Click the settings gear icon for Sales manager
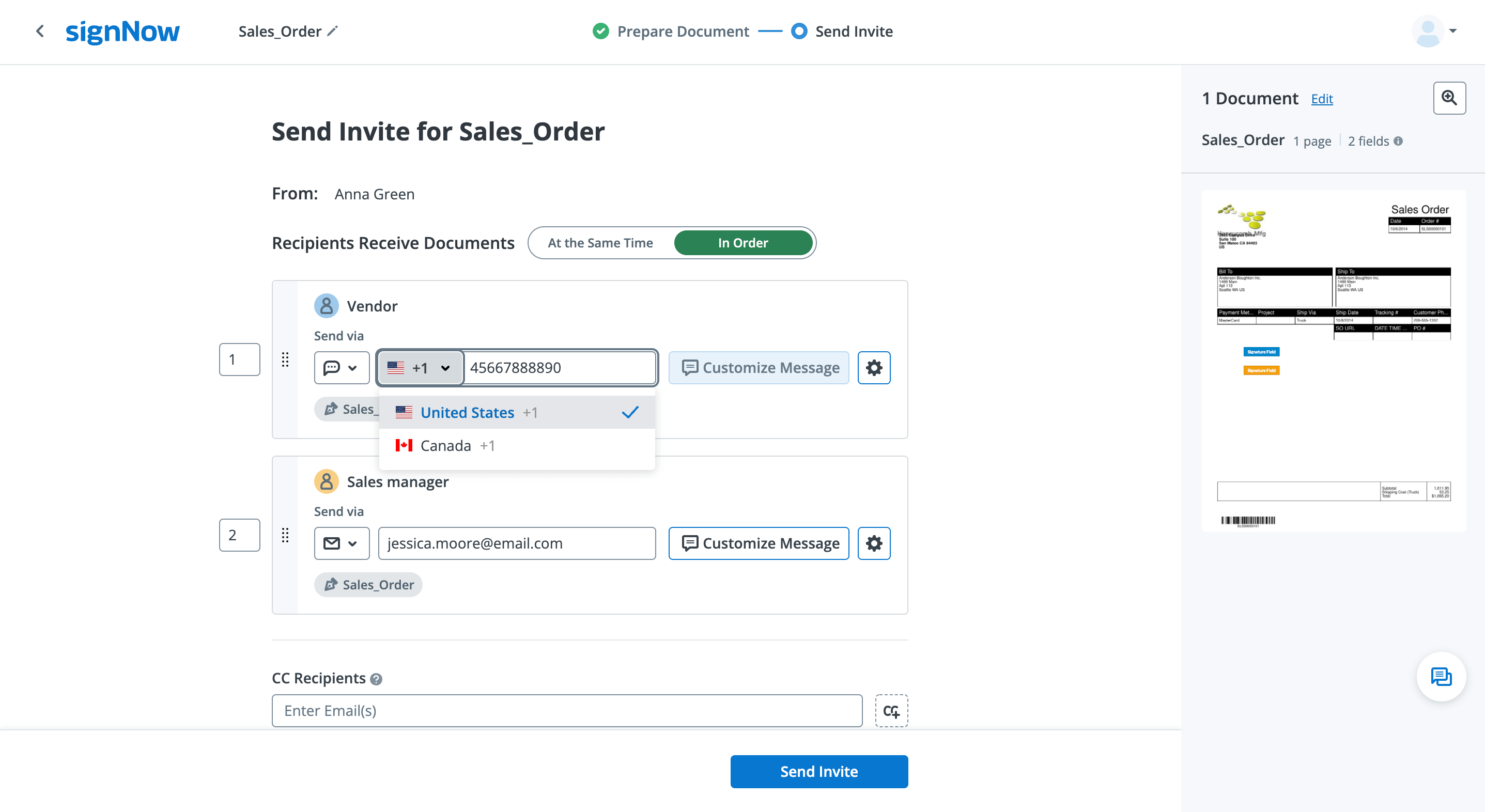1485x812 pixels. click(x=873, y=543)
